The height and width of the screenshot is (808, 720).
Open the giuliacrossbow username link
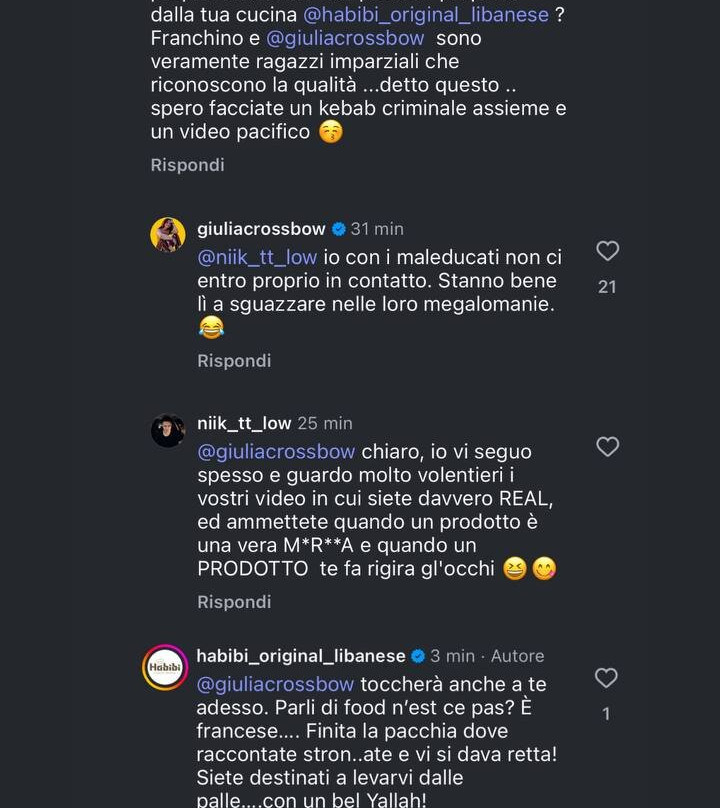(261, 229)
